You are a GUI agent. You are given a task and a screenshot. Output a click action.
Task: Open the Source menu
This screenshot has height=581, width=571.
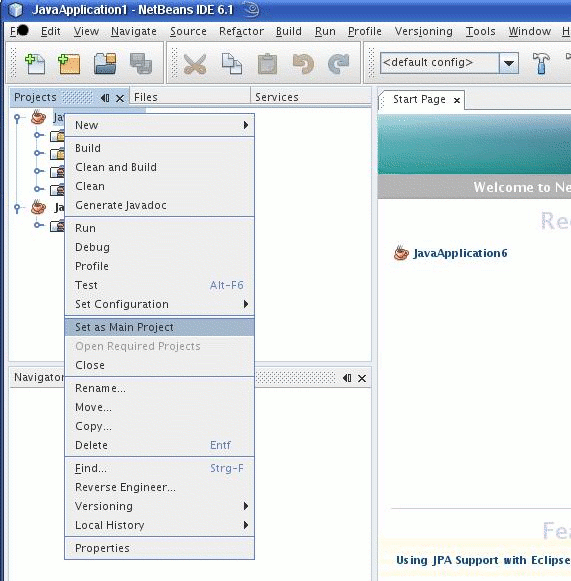(x=188, y=31)
